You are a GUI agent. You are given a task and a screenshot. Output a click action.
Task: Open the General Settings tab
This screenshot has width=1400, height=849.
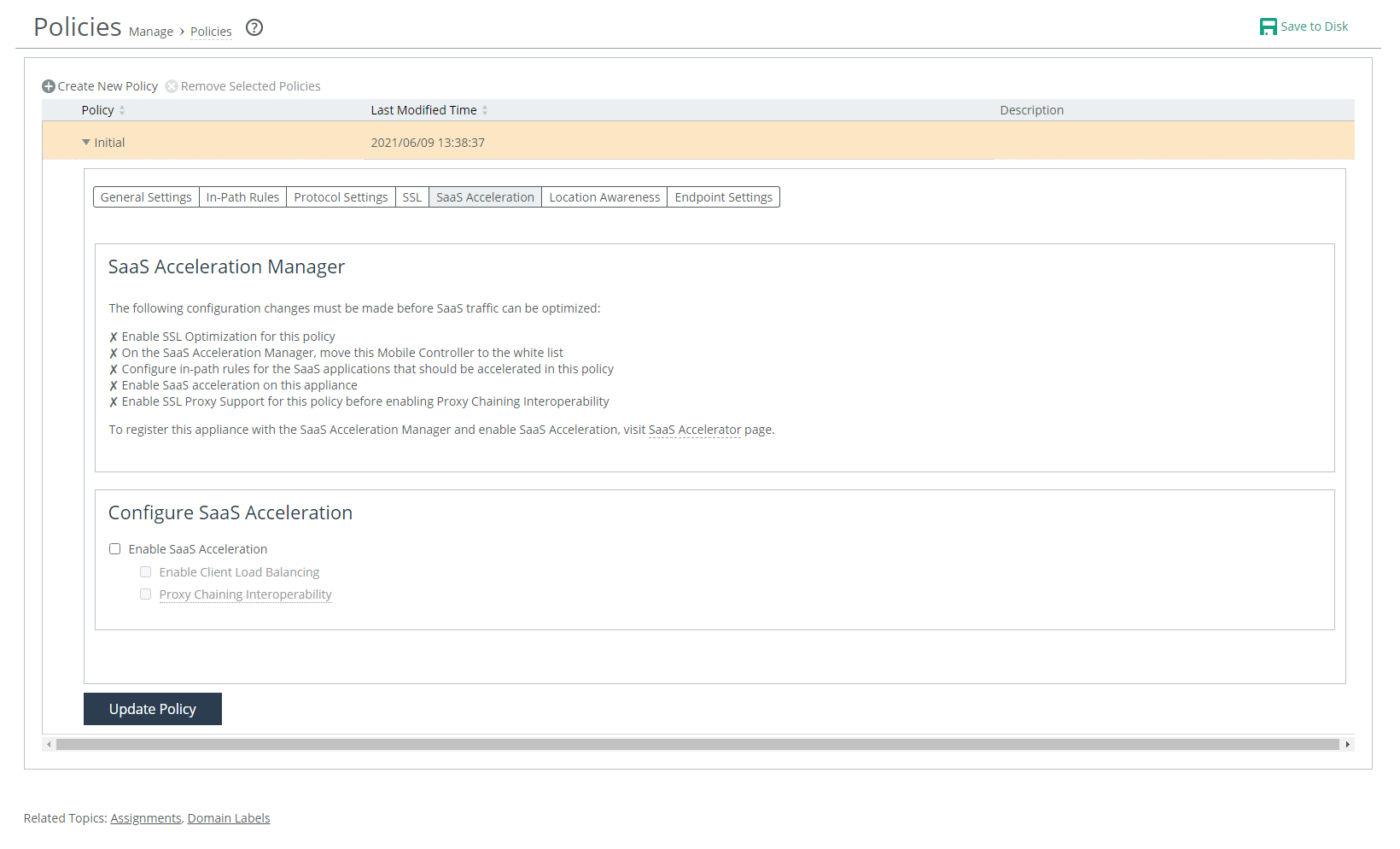coord(146,197)
